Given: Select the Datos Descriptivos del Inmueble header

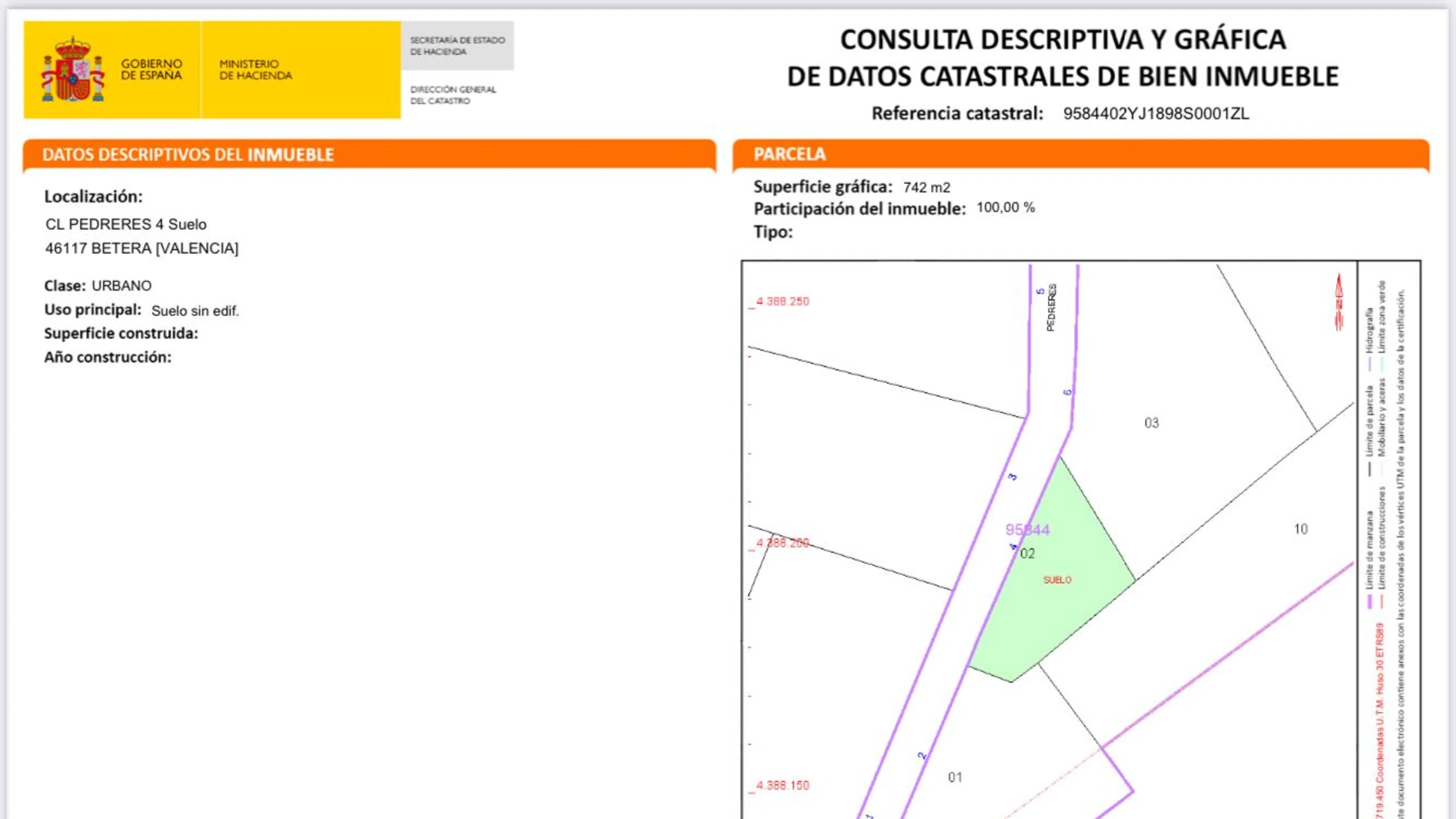Looking at the screenshot, I should tap(188, 155).
